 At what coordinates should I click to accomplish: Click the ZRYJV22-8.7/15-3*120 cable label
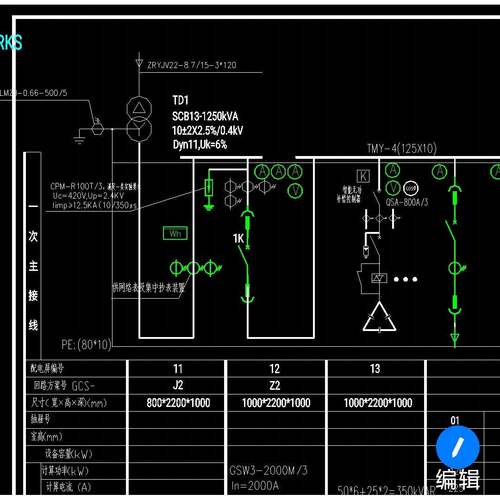coord(192,65)
